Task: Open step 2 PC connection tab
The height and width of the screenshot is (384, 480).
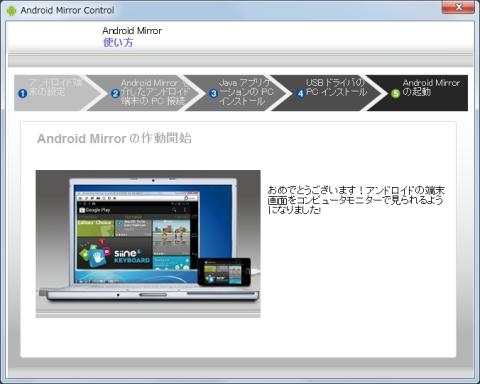Action: [147, 93]
